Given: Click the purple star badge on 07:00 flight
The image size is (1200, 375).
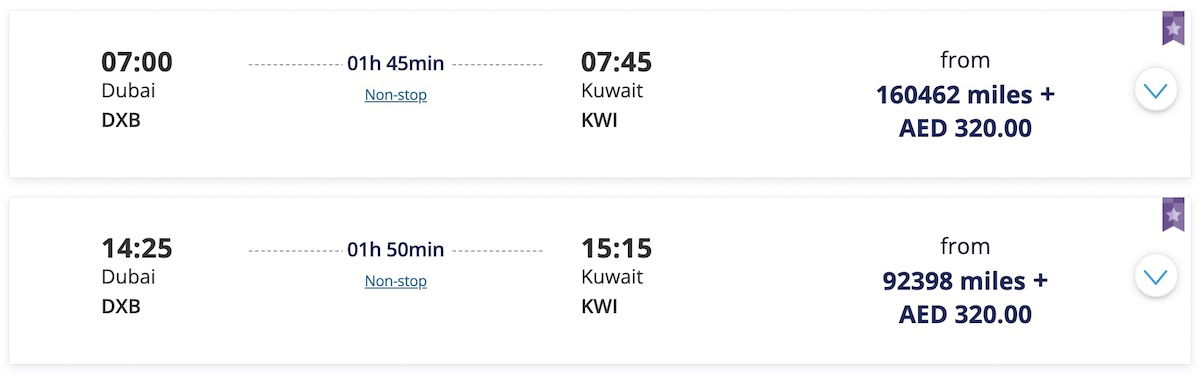Looking at the screenshot, I should [x=1173, y=29].
